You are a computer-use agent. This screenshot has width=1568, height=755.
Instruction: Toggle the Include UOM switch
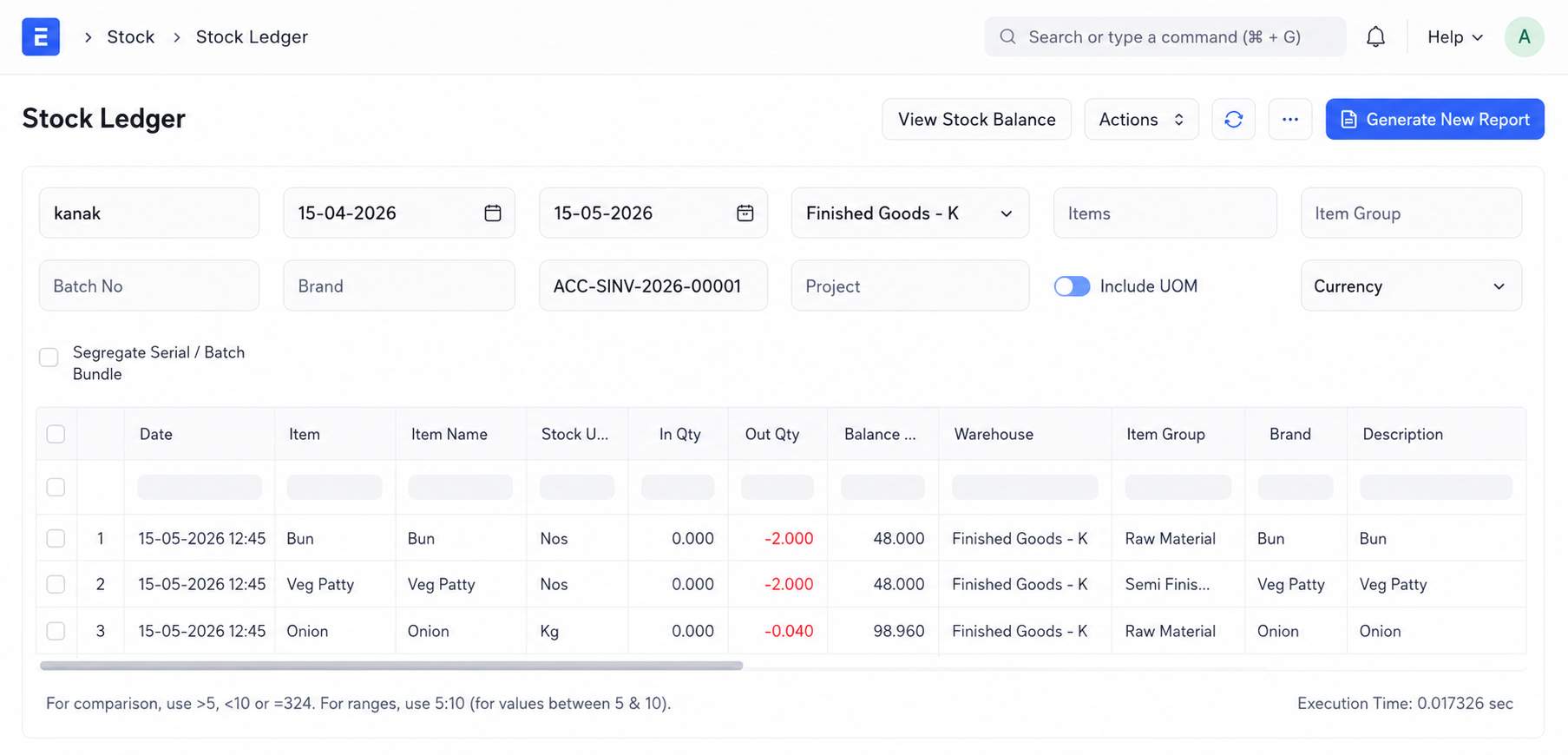click(1072, 286)
